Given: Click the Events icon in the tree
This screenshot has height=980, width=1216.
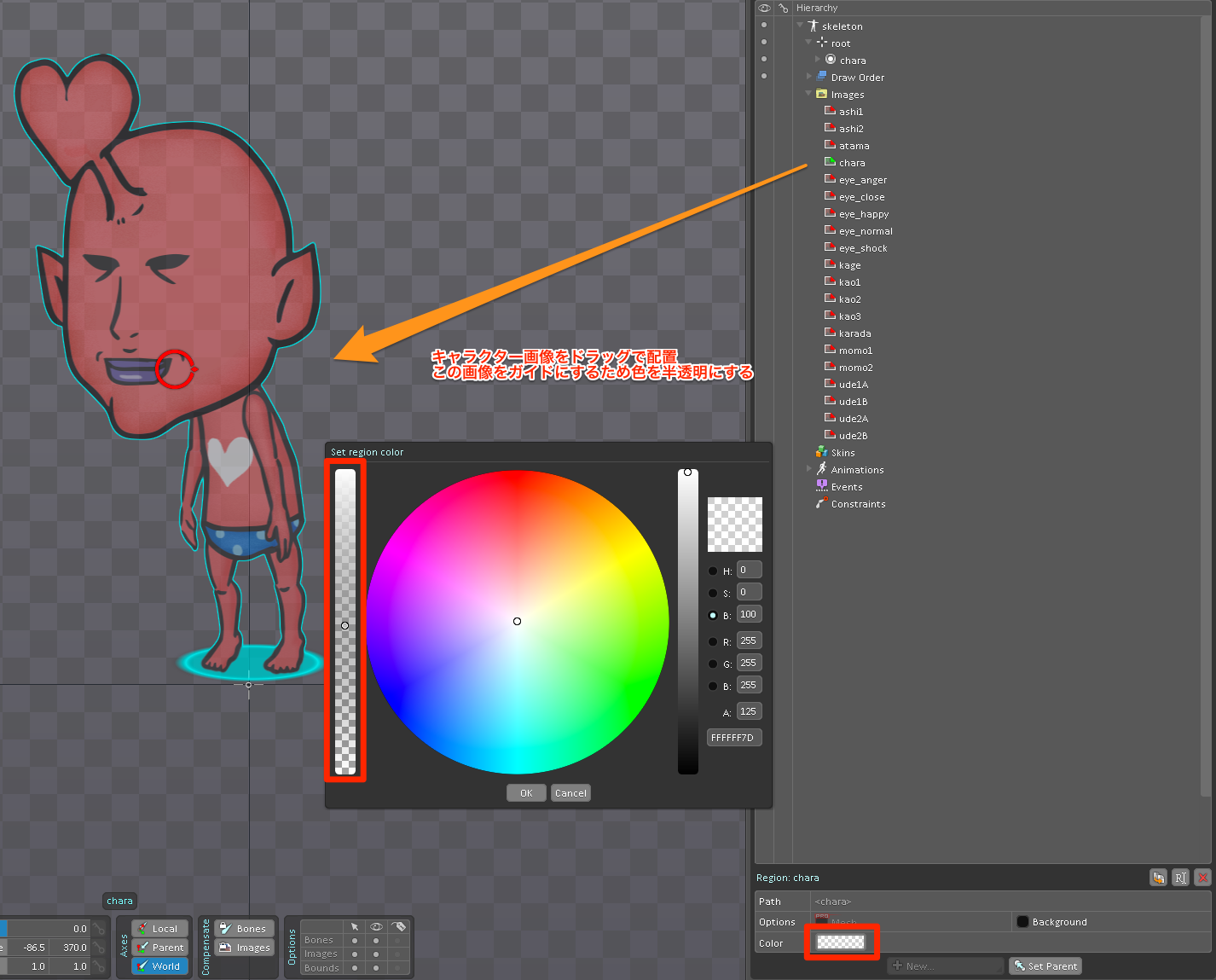Looking at the screenshot, I should 822,485.
